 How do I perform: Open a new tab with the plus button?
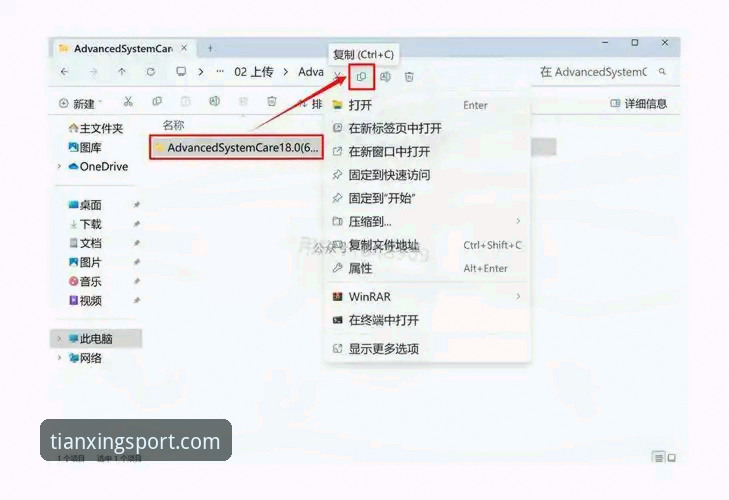[210, 48]
